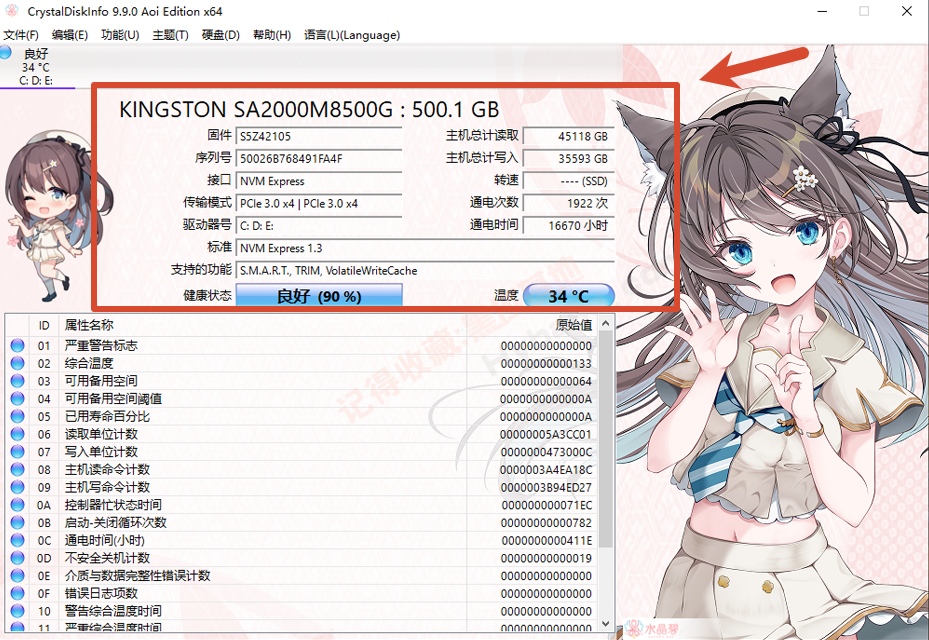
Task: Open the 文件(F) menu
Action: 21,35
